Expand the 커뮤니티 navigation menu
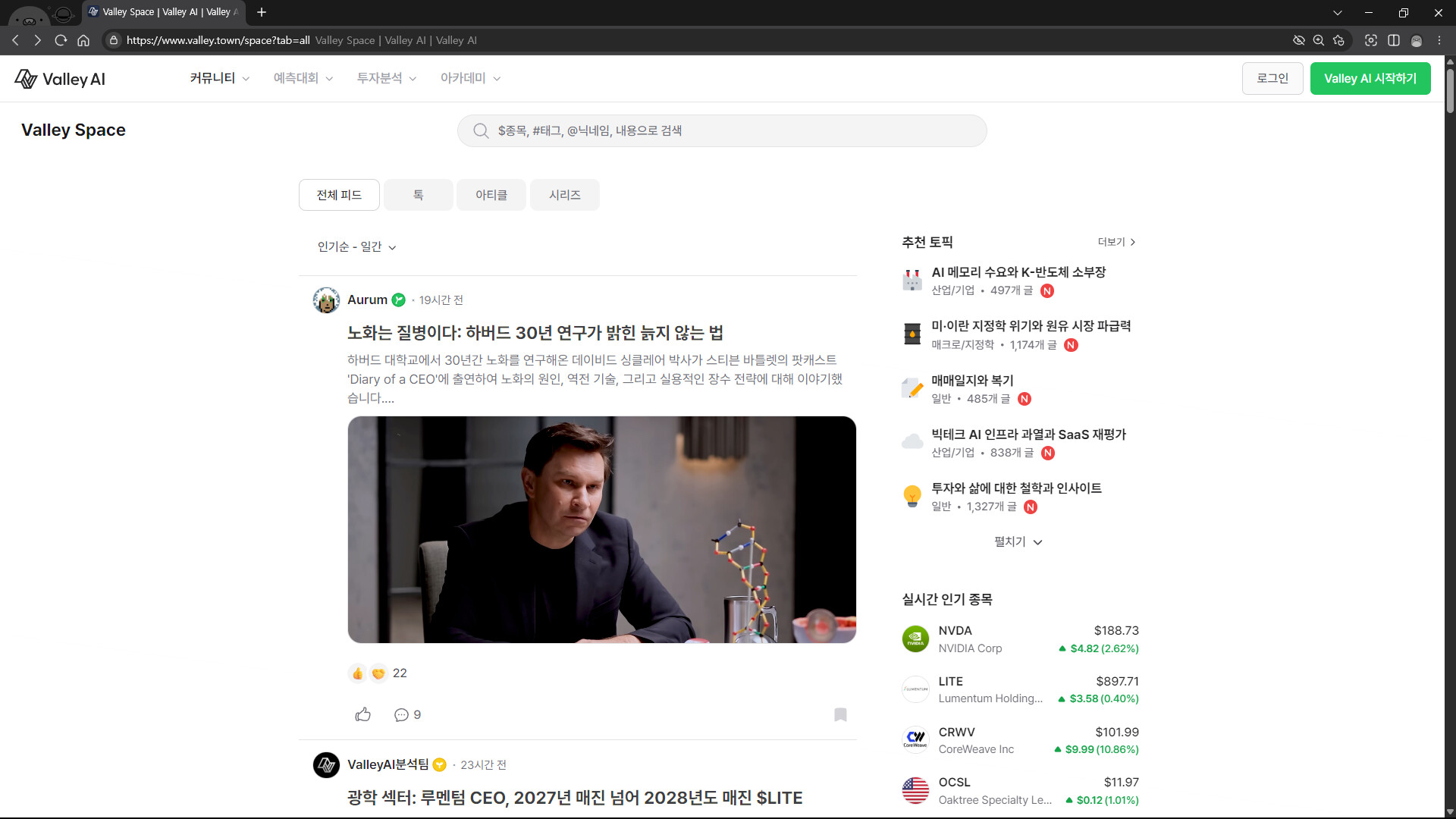This screenshot has width=1456, height=819. point(219,78)
